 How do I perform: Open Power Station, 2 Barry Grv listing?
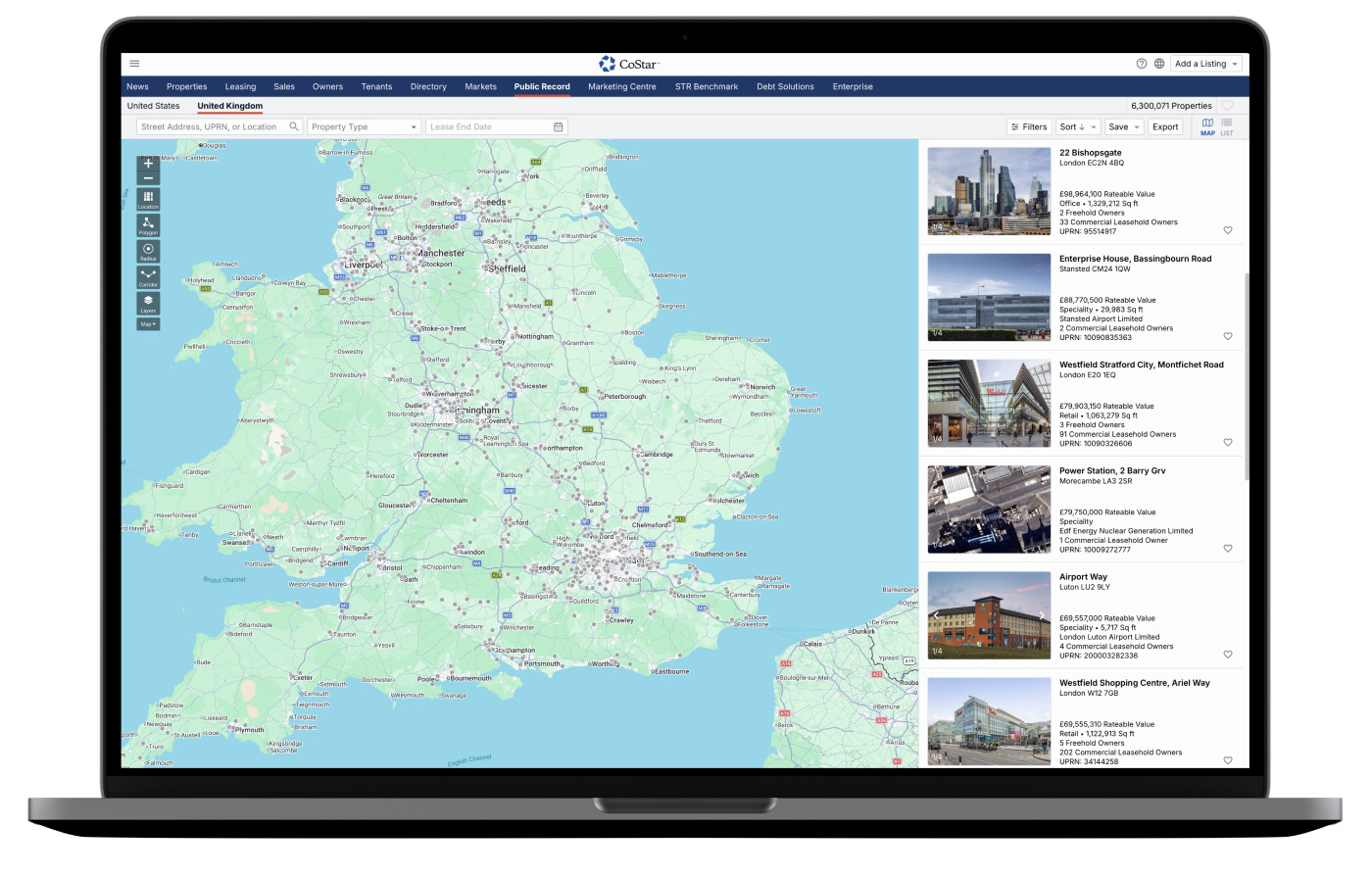pos(1112,470)
